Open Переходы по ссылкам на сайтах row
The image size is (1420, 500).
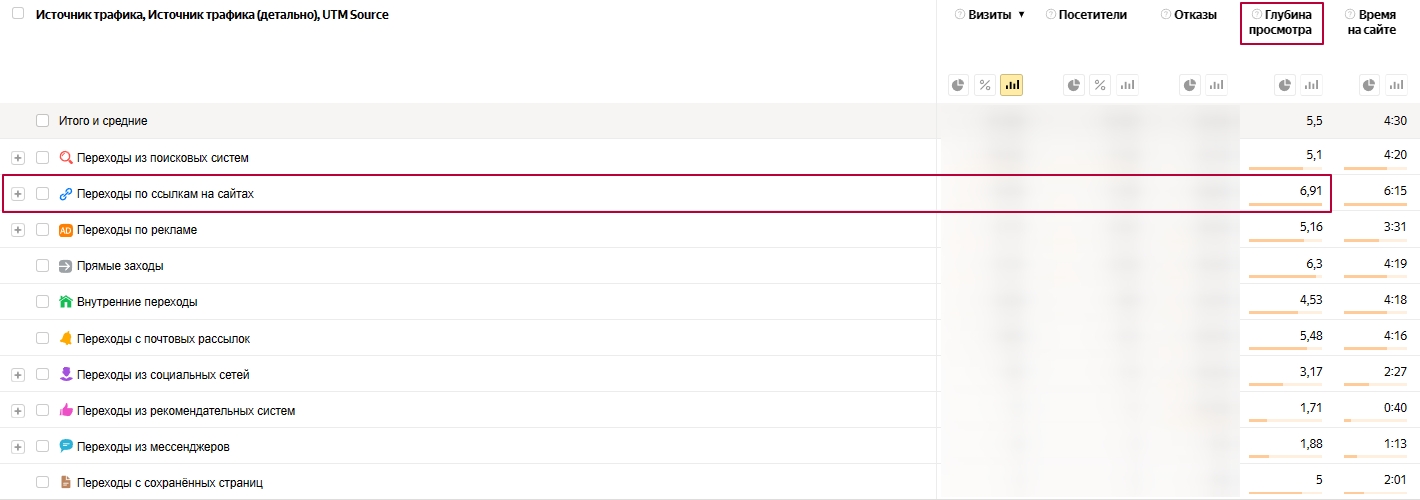[165, 194]
